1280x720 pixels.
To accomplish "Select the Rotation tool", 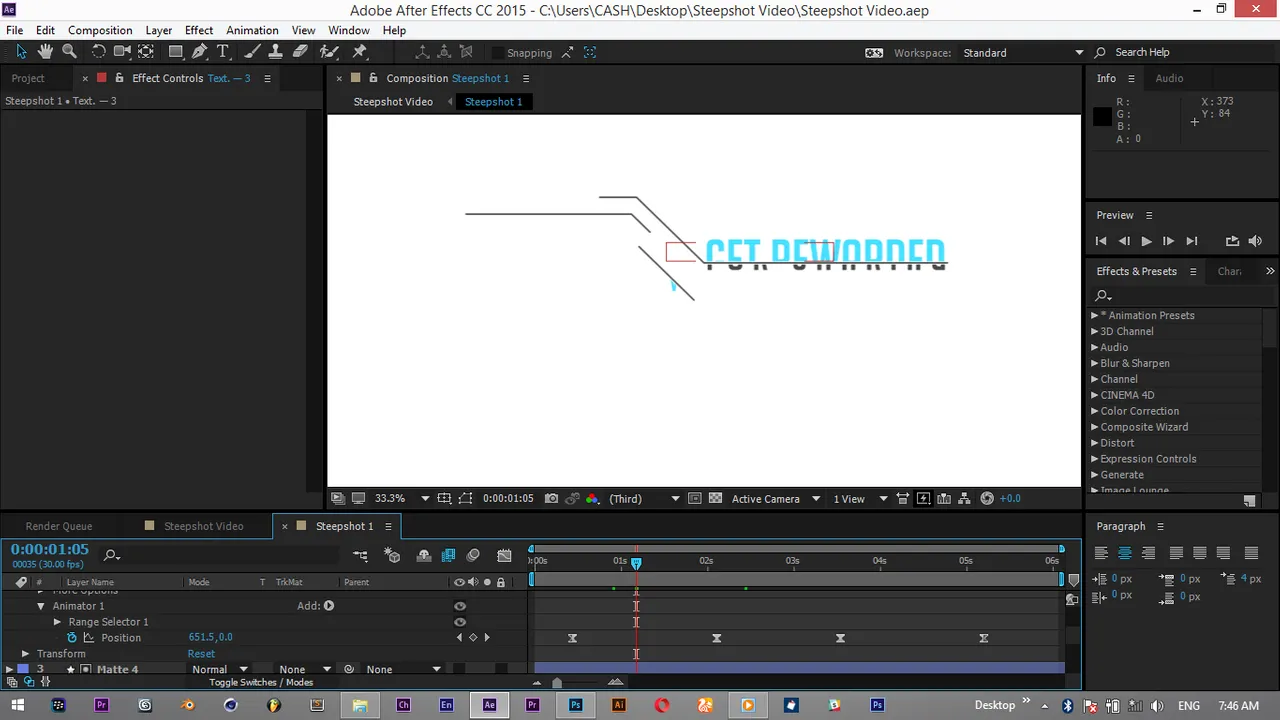I will 98,52.
